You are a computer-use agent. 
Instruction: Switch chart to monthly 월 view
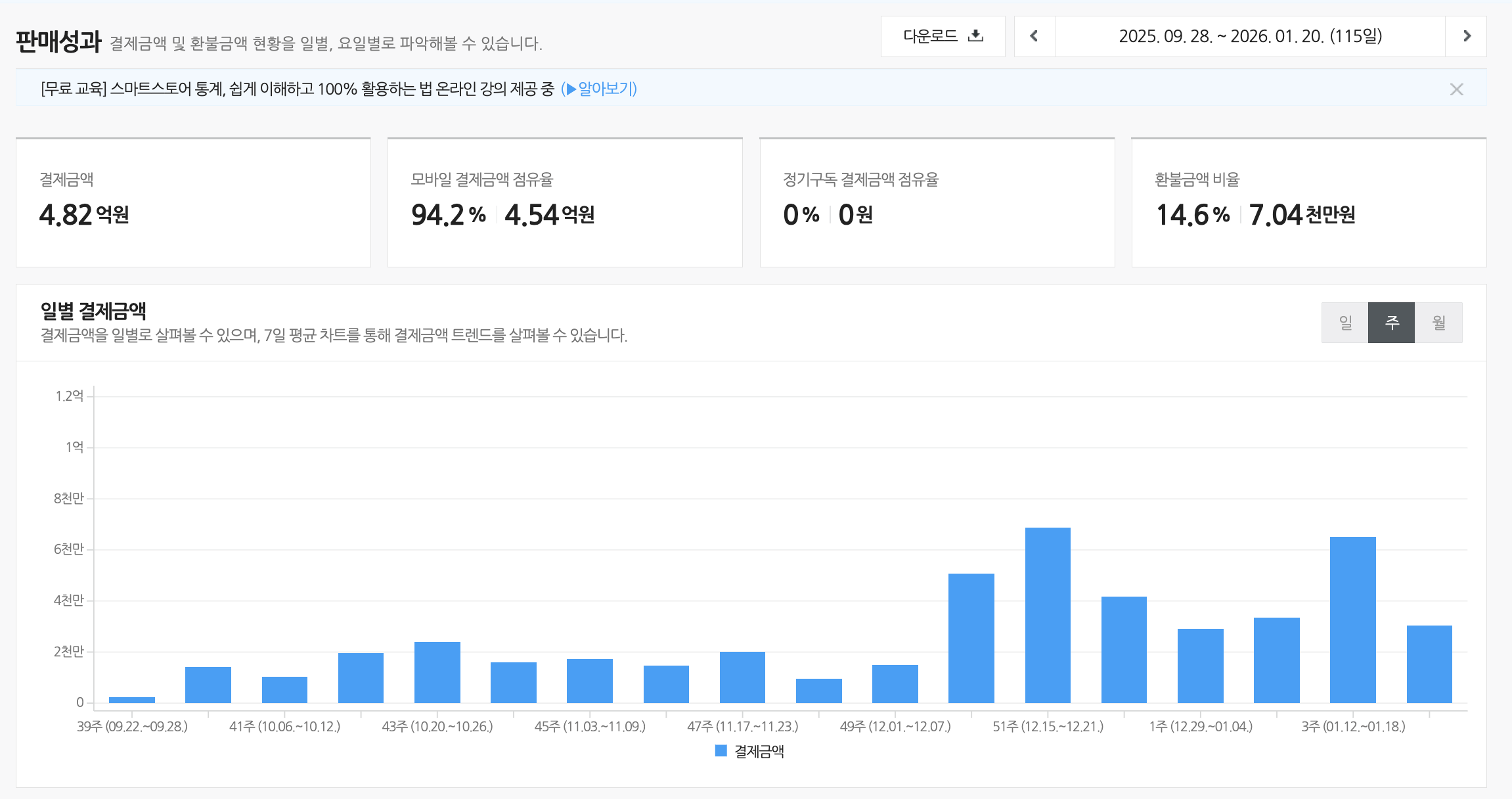coord(1438,323)
